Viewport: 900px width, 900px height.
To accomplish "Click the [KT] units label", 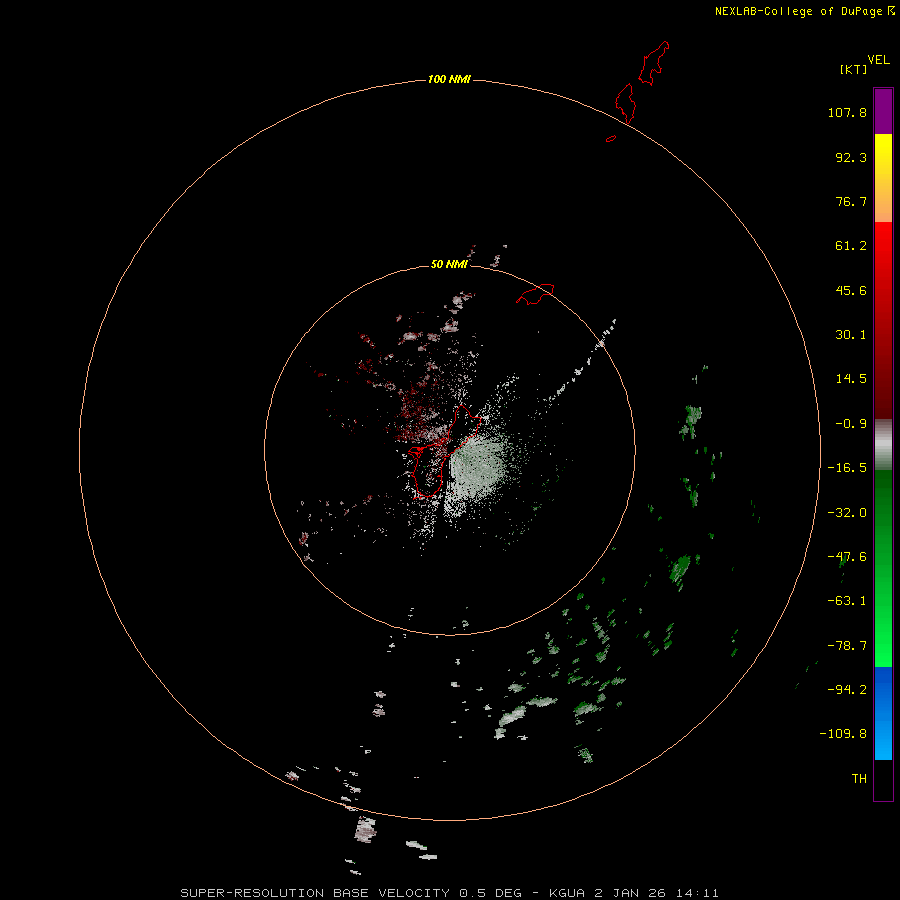I will pos(853,69).
